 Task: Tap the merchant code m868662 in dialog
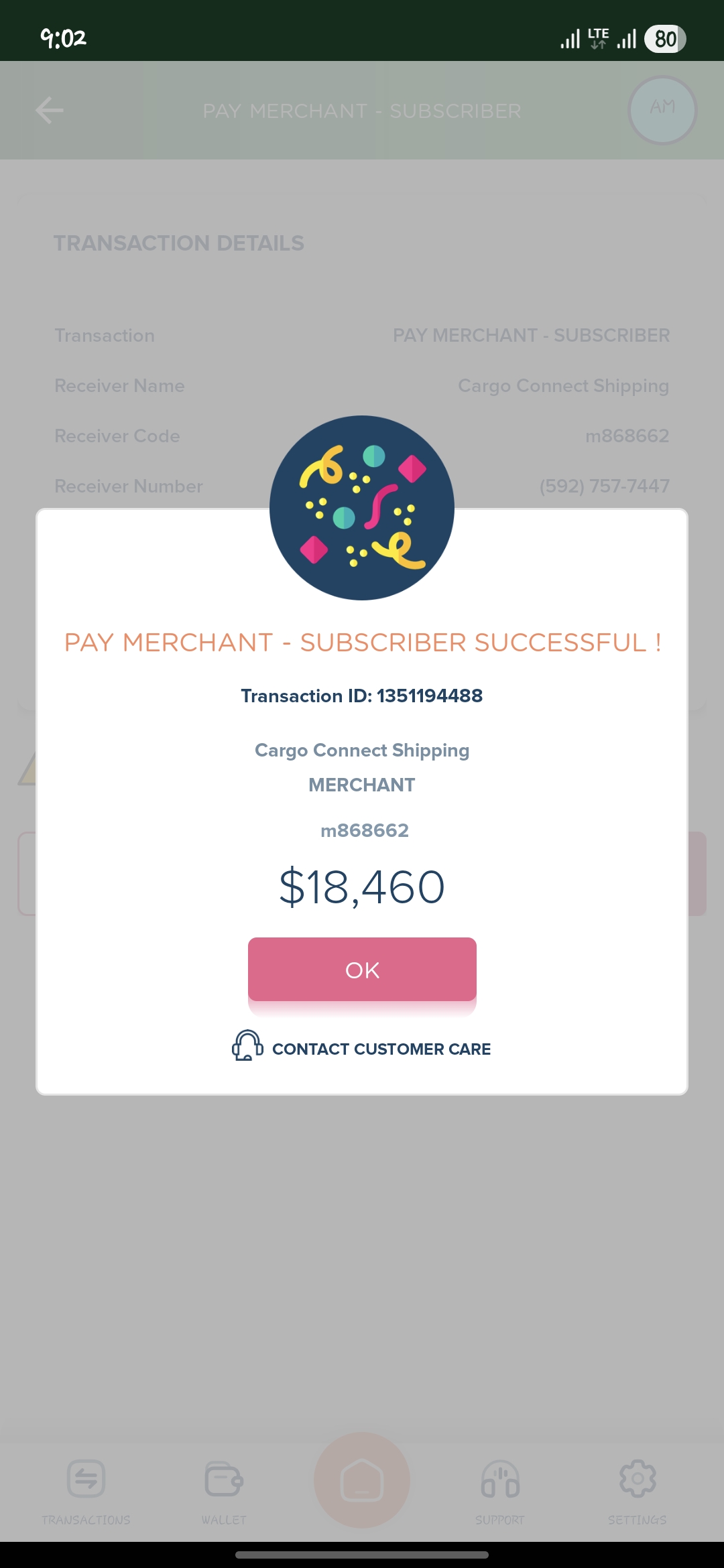(365, 830)
